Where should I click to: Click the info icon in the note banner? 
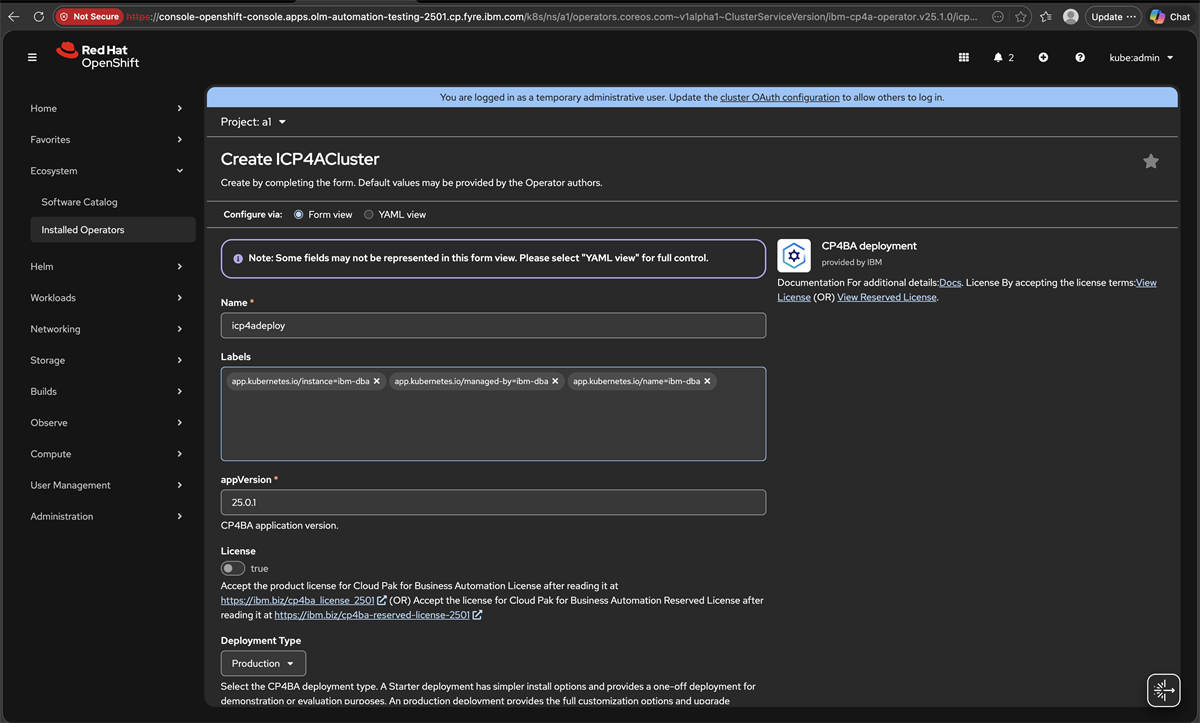pos(238,258)
